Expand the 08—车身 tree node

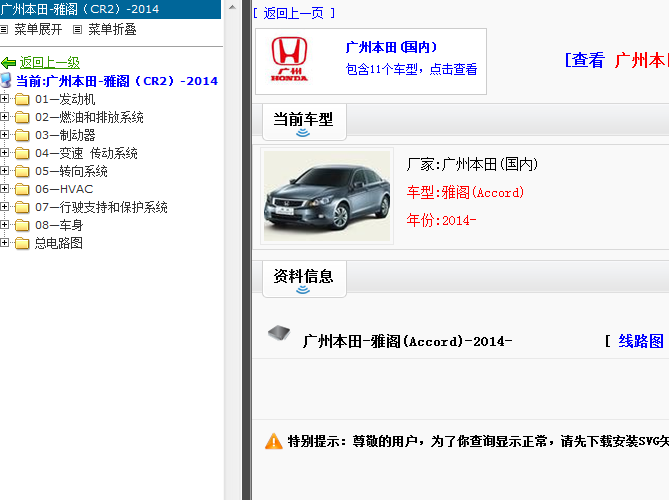4,225
